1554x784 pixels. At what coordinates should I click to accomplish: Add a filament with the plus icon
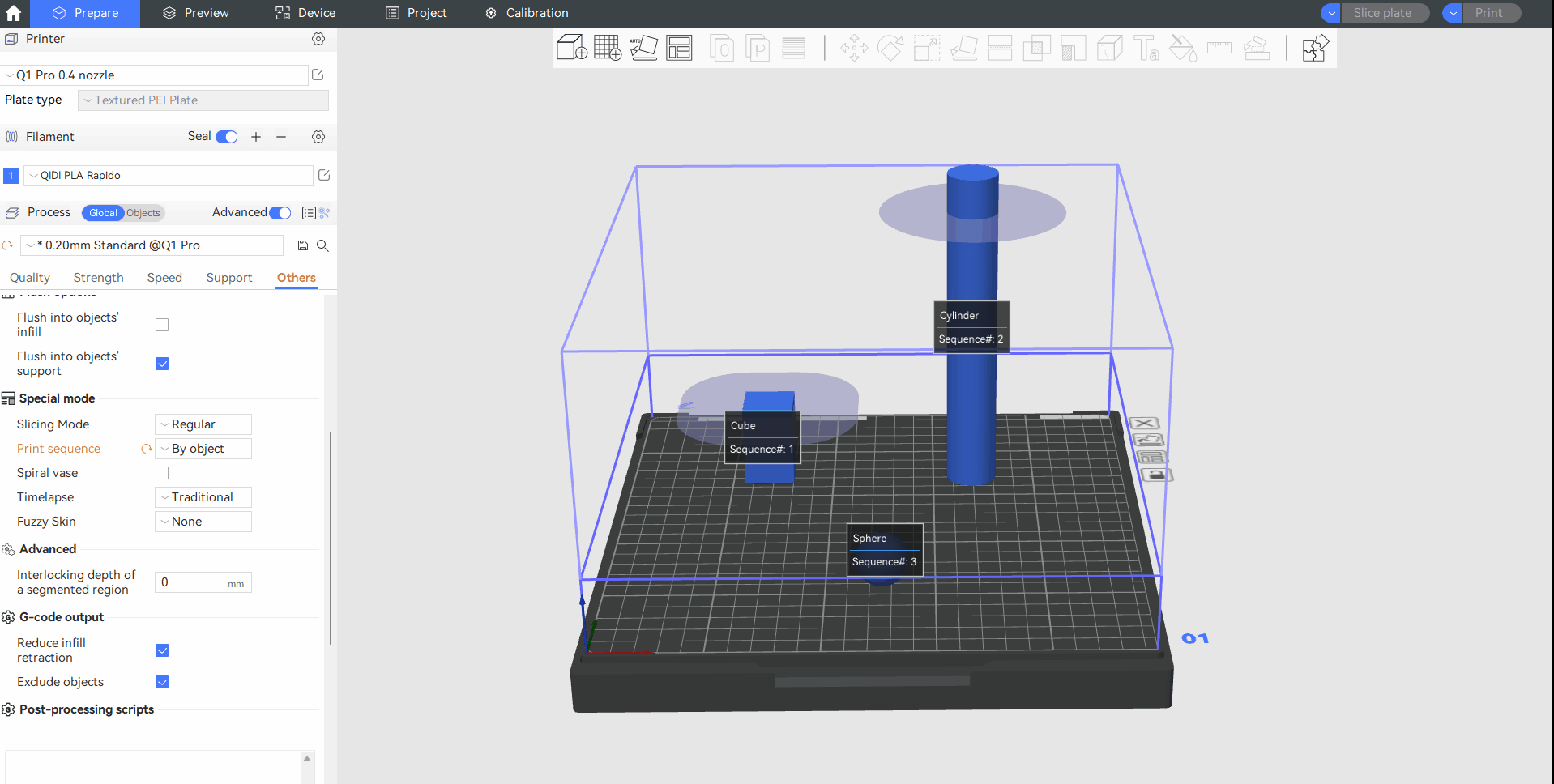click(256, 137)
